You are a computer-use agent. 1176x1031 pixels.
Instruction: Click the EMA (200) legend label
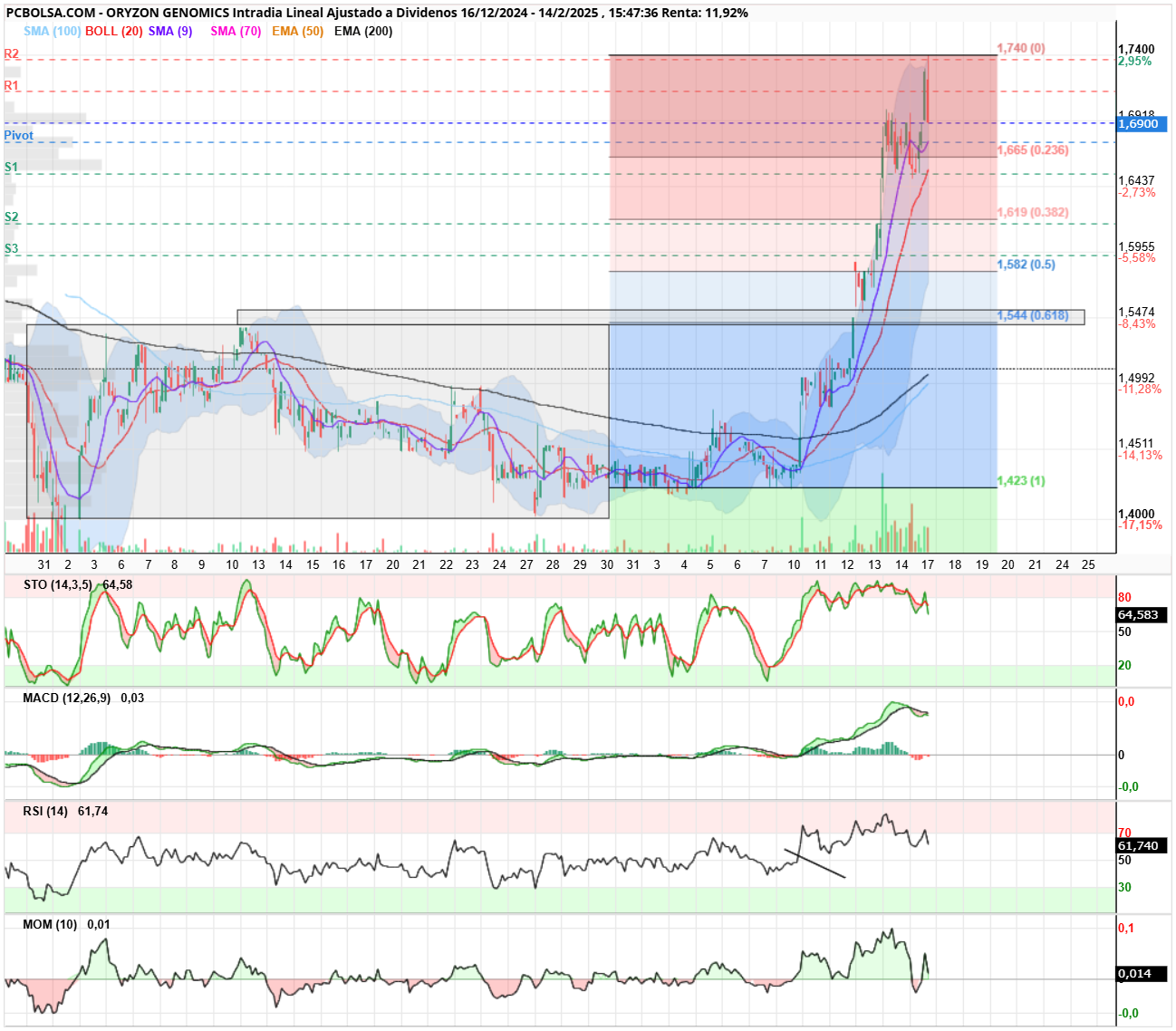tap(363, 31)
